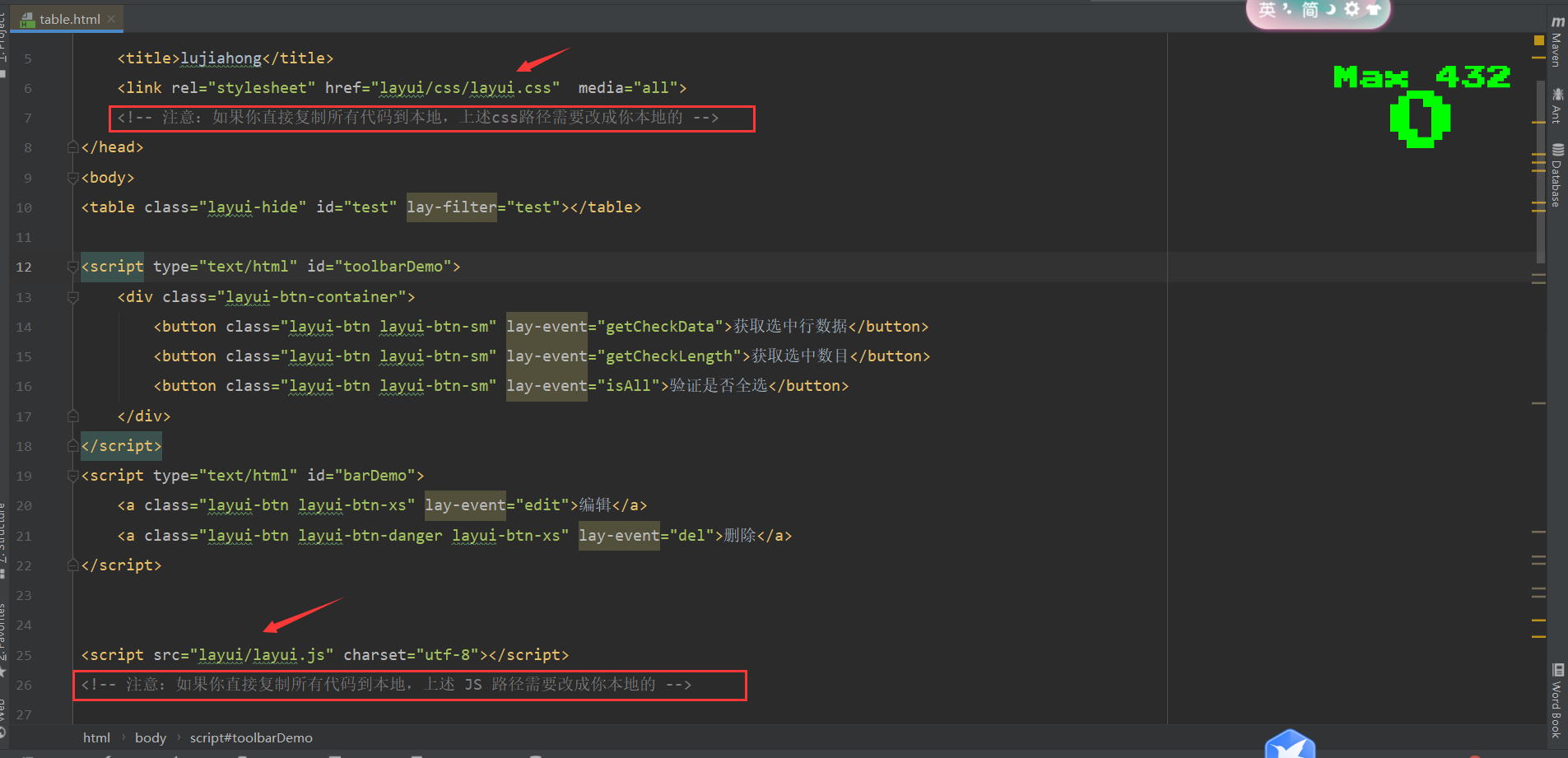Click the shirt skin icon in IME bar
This screenshot has height=758, width=1568.
tap(1373, 9)
